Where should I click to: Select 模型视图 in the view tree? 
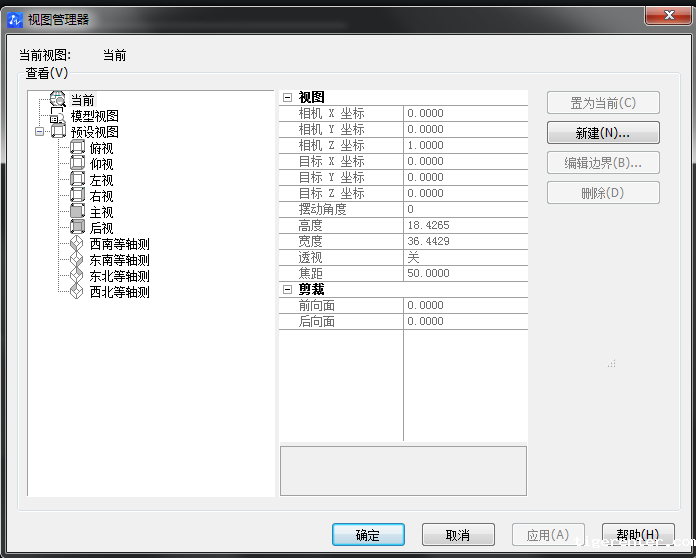(x=94, y=116)
